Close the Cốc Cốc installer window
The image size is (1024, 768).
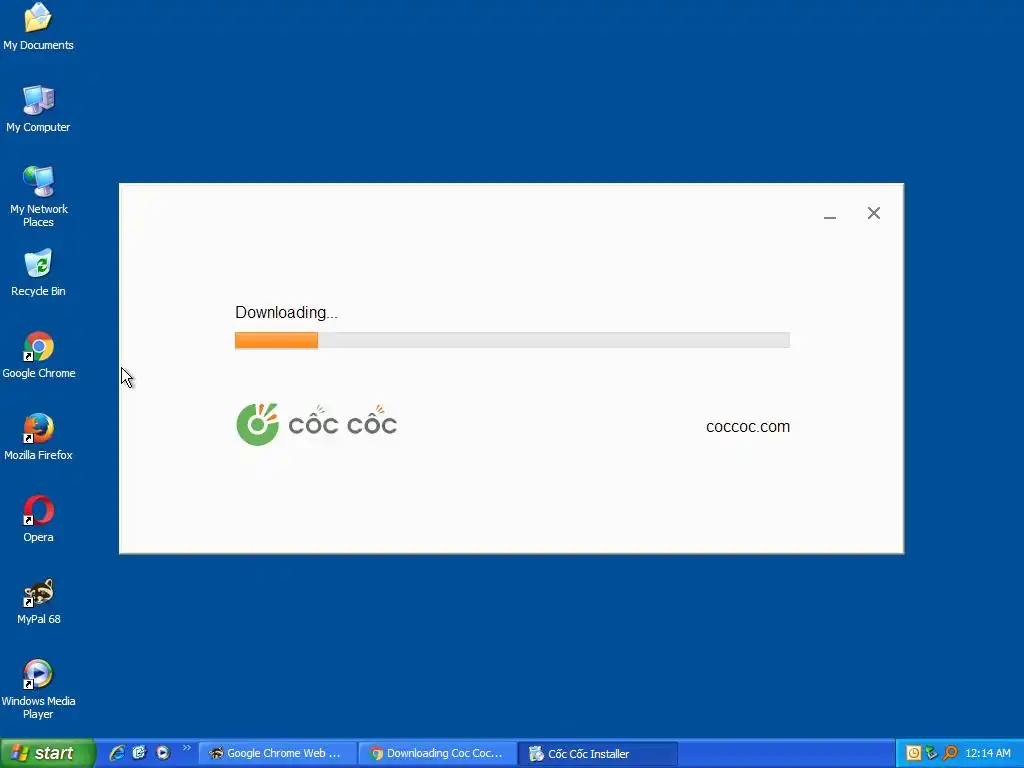[874, 213]
